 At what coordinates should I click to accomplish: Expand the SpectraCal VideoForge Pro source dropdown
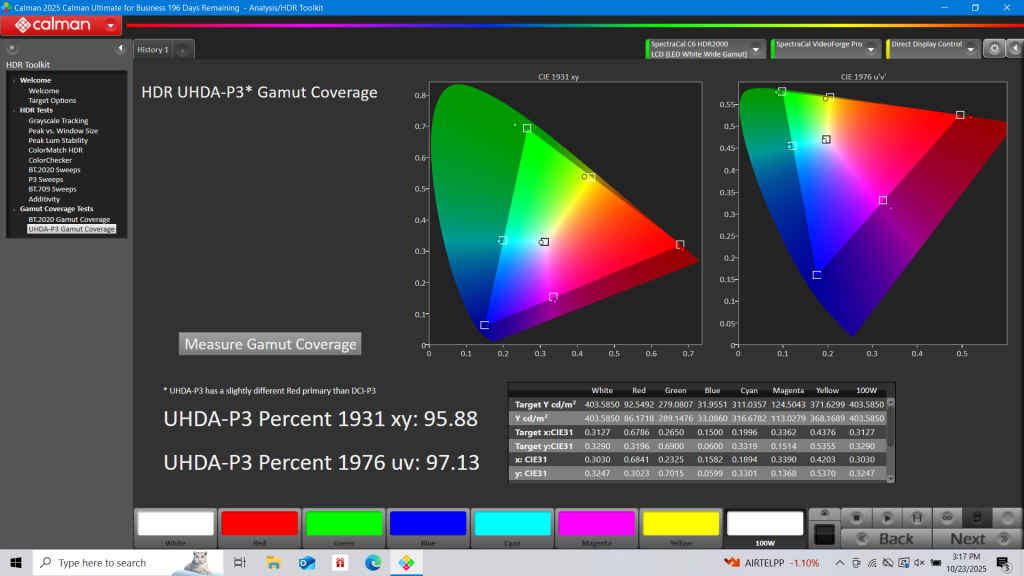871,48
